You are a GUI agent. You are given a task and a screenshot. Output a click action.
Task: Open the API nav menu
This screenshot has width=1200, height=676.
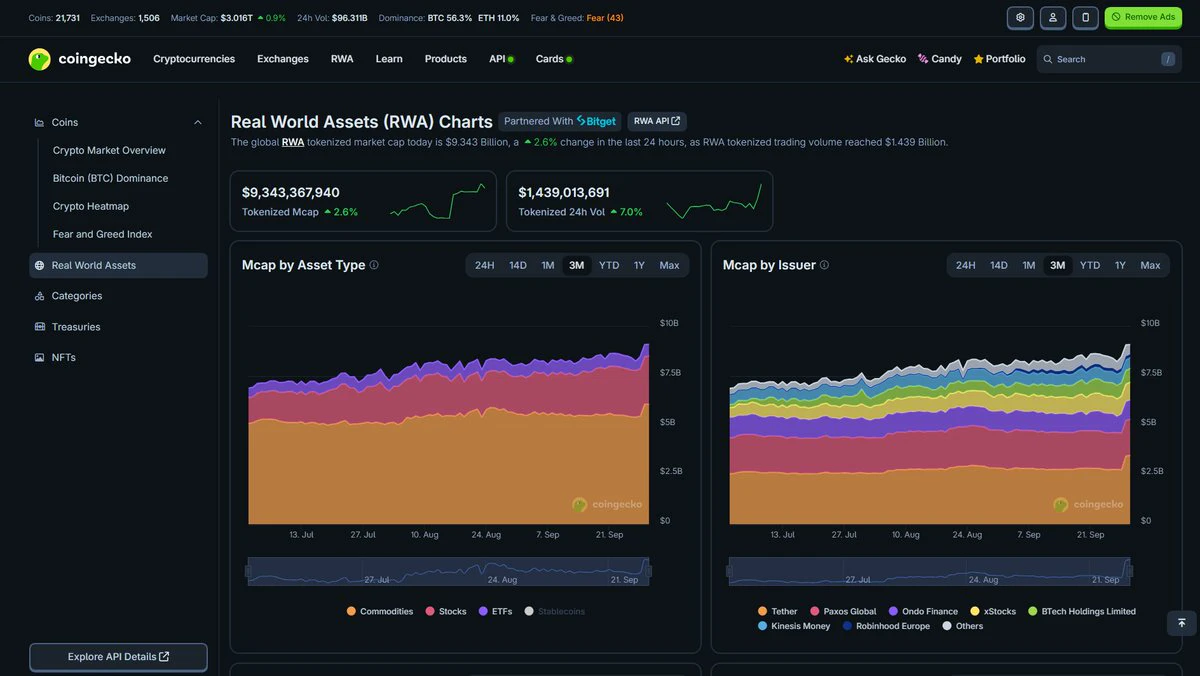tap(501, 59)
